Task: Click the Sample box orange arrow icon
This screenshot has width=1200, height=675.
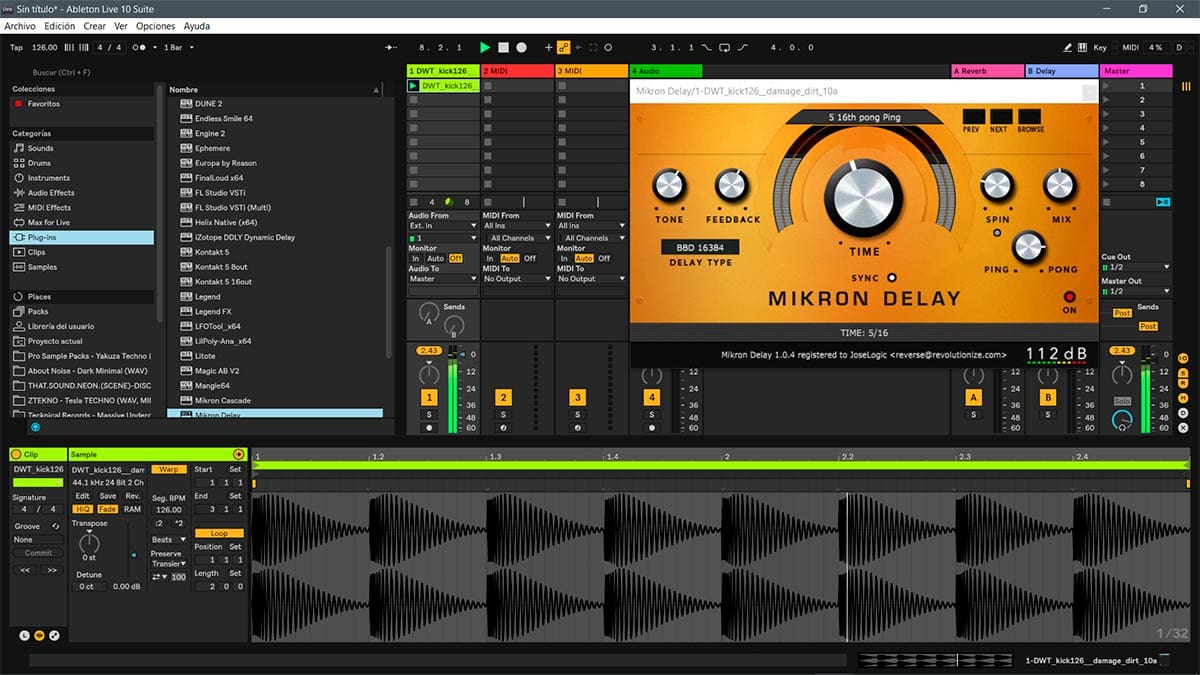Action: 238,454
